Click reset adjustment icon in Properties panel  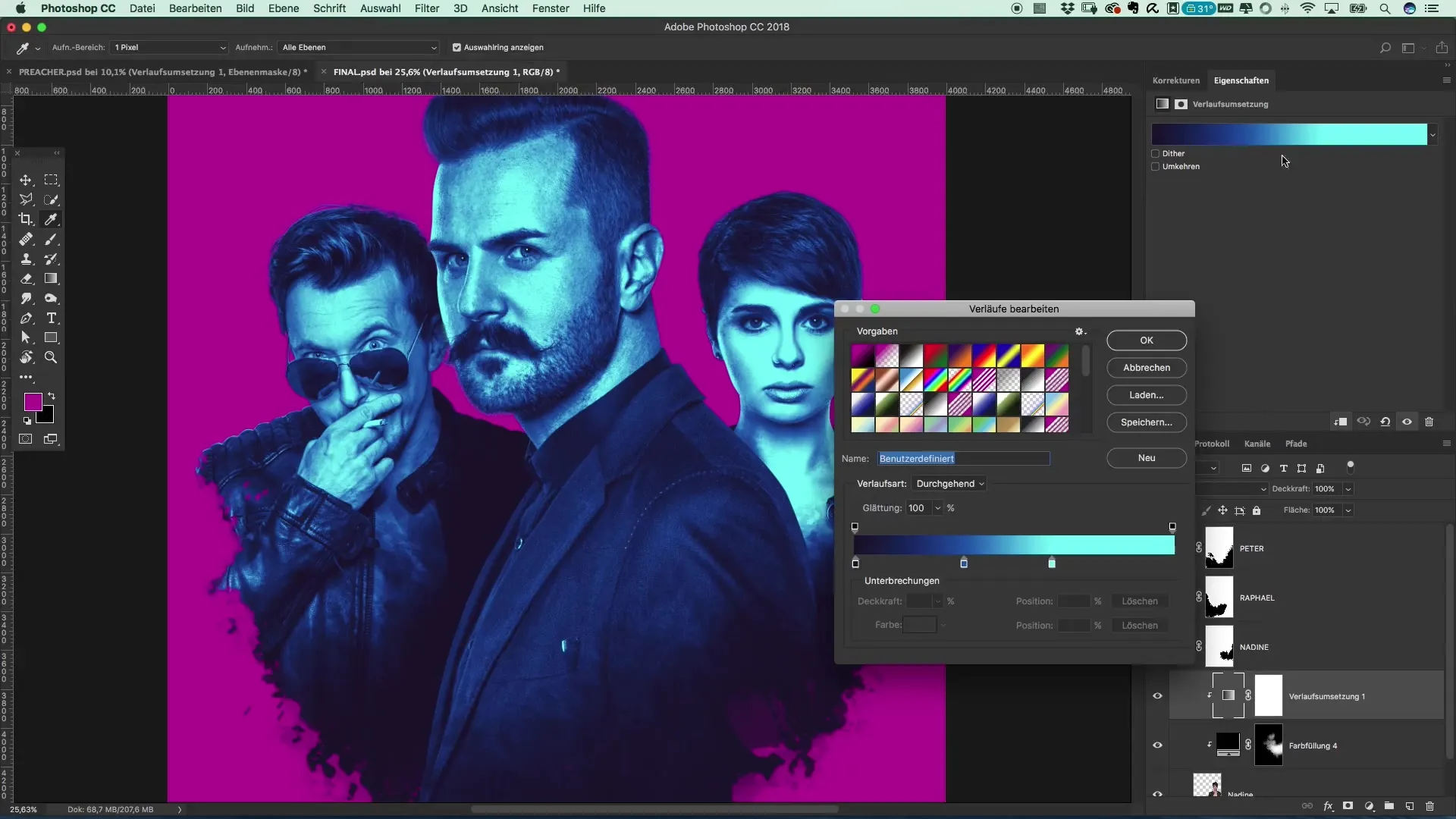[1385, 422]
